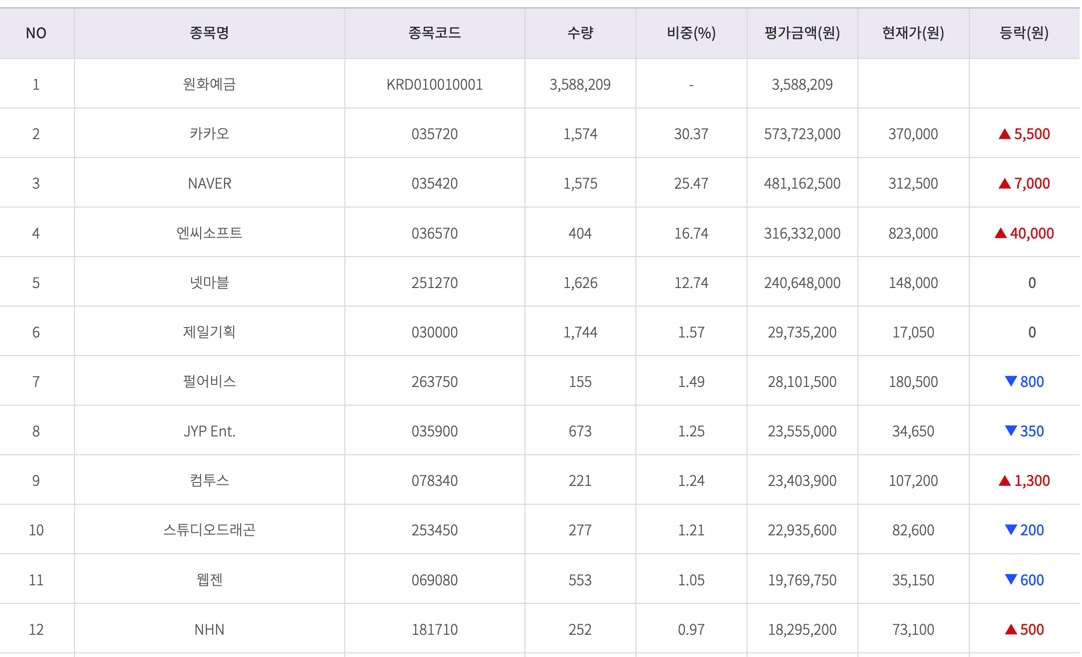1082x657 pixels.
Task: Click the NO column header
Action: click(36, 32)
